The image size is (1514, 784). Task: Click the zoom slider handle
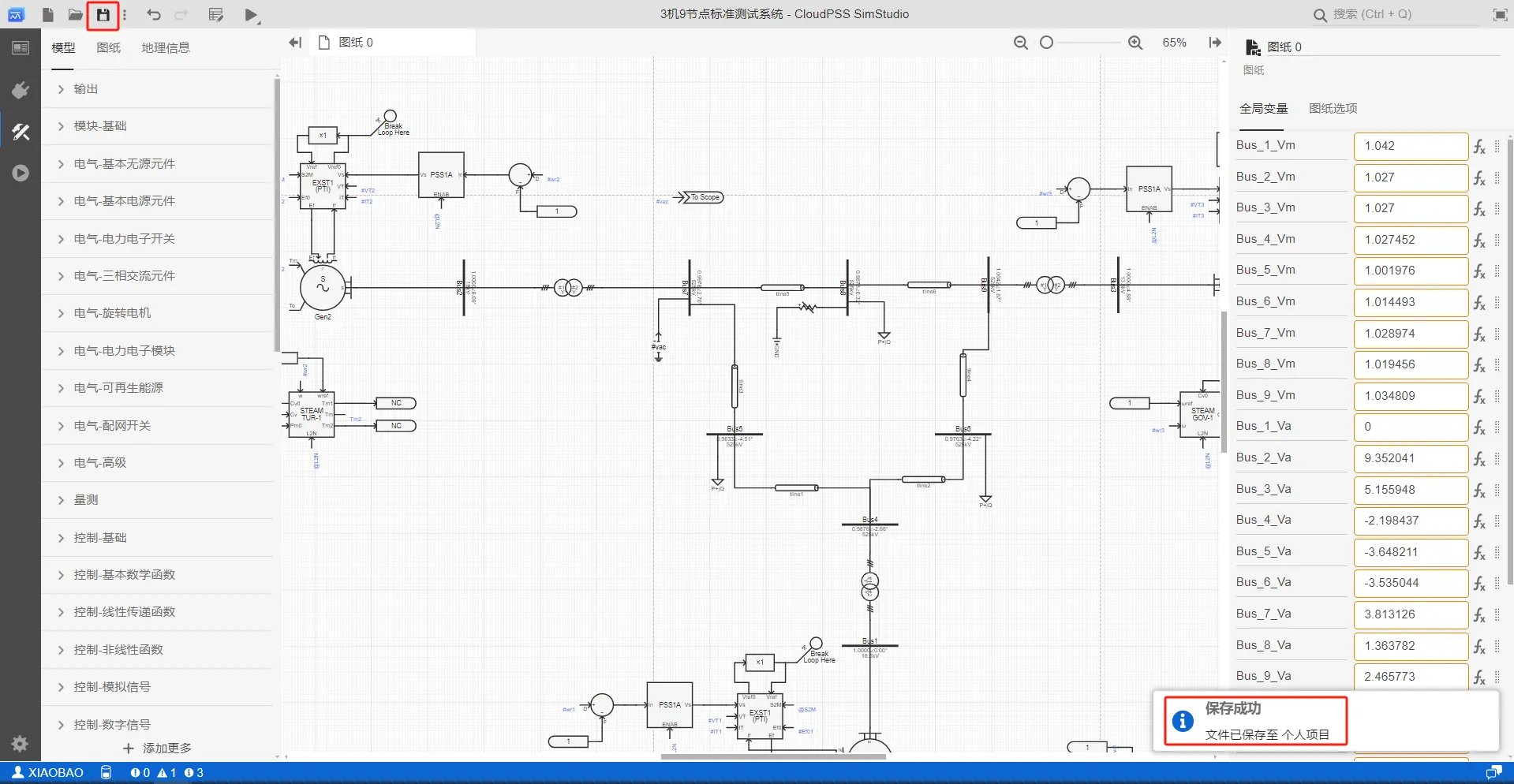pos(1046,43)
